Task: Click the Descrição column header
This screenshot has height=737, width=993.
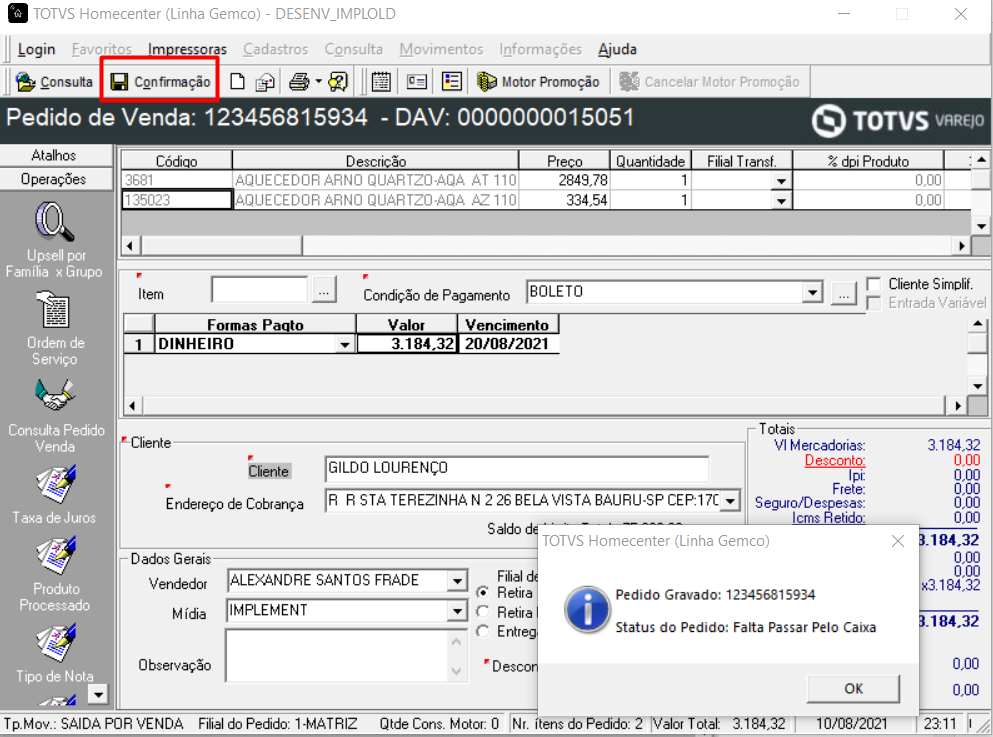Action: click(376, 161)
